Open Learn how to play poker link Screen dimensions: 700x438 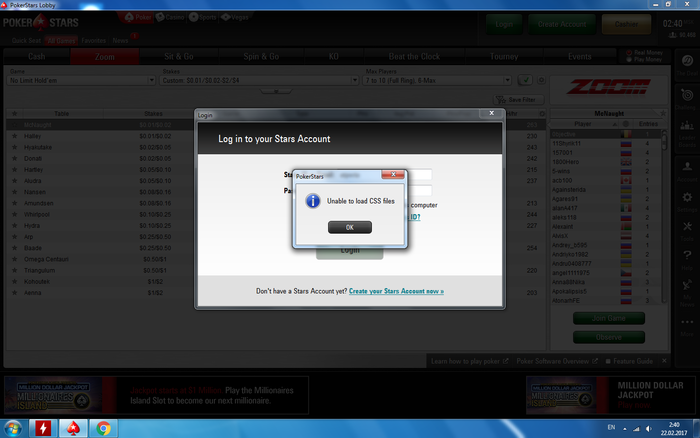pos(469,361)
